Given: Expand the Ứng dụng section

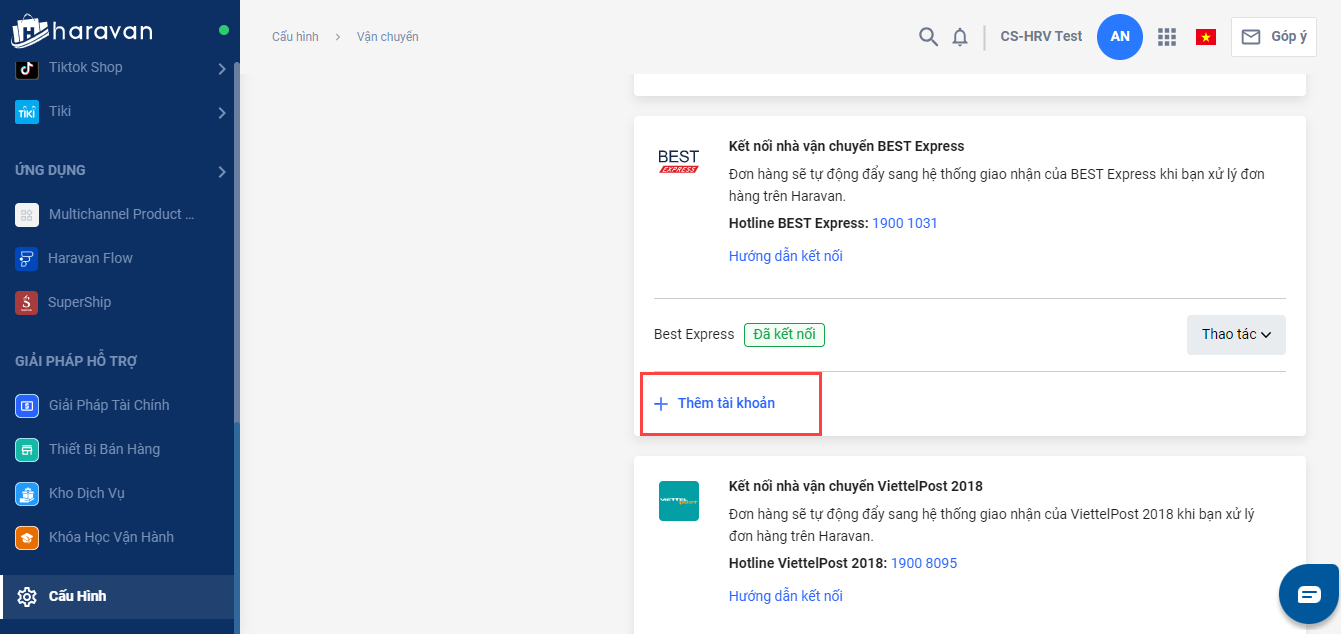Looking at the screenshot, I should point(222,171).
